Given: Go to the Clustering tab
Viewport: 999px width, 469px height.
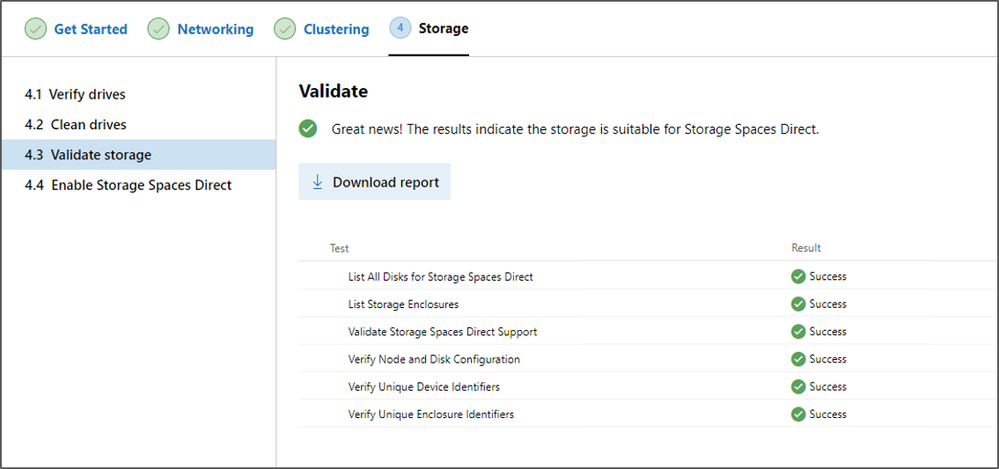Looking at the screenshot, I should click(336, 29).
